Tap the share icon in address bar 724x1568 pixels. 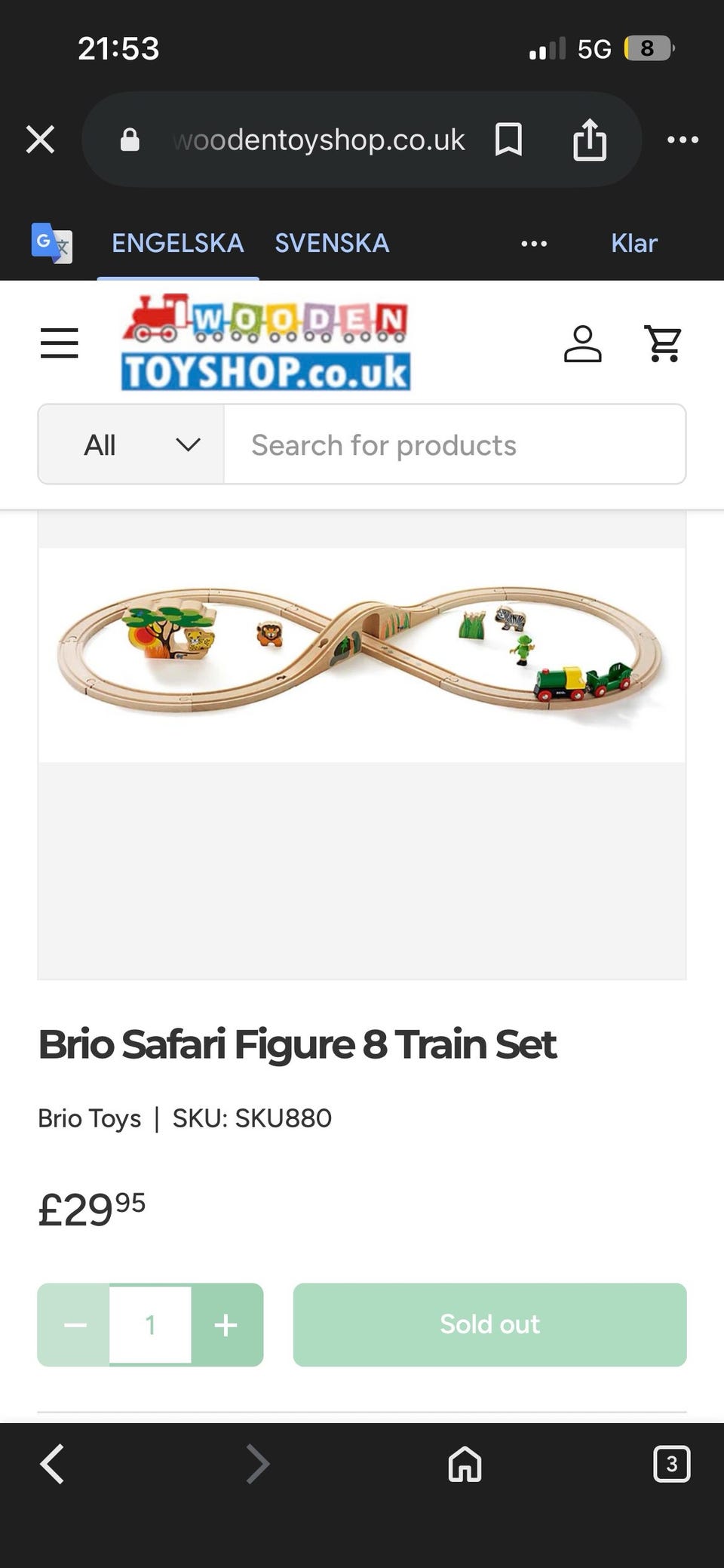tap(589, 140)
